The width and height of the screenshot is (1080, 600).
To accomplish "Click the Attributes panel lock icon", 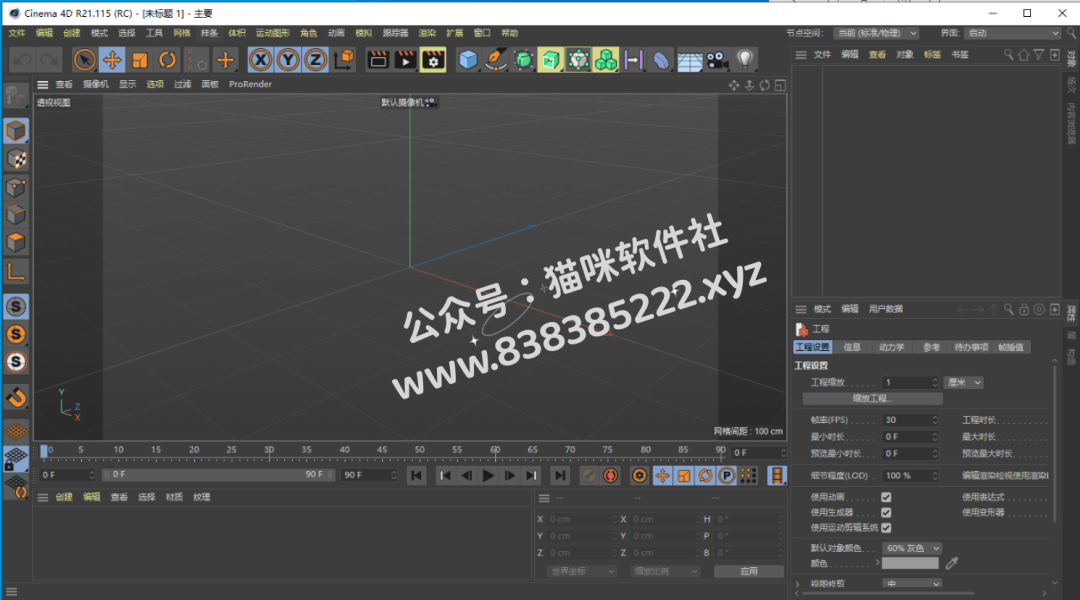I will (1024, 309).
